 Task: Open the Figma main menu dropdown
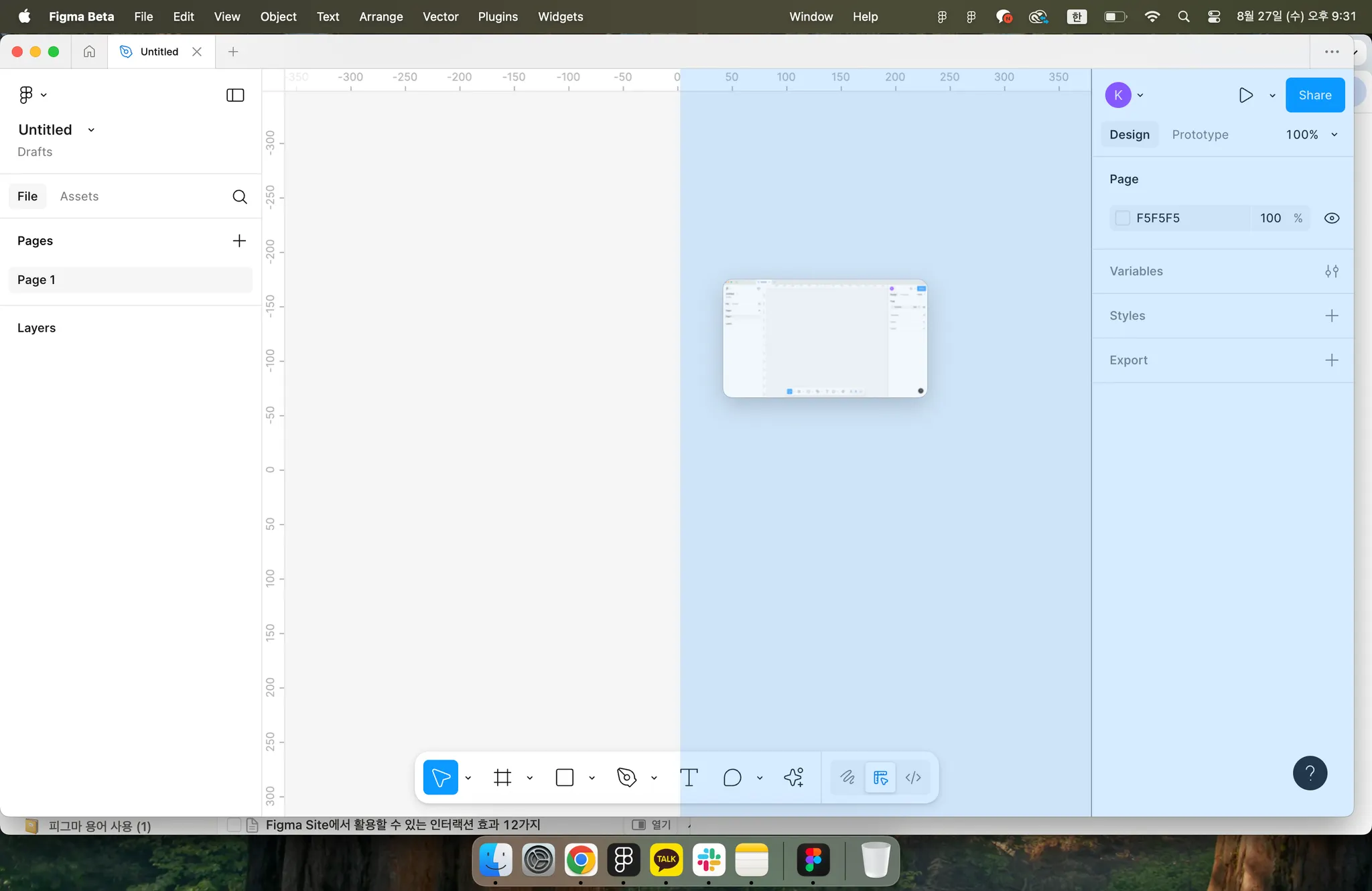coord(31,95)
